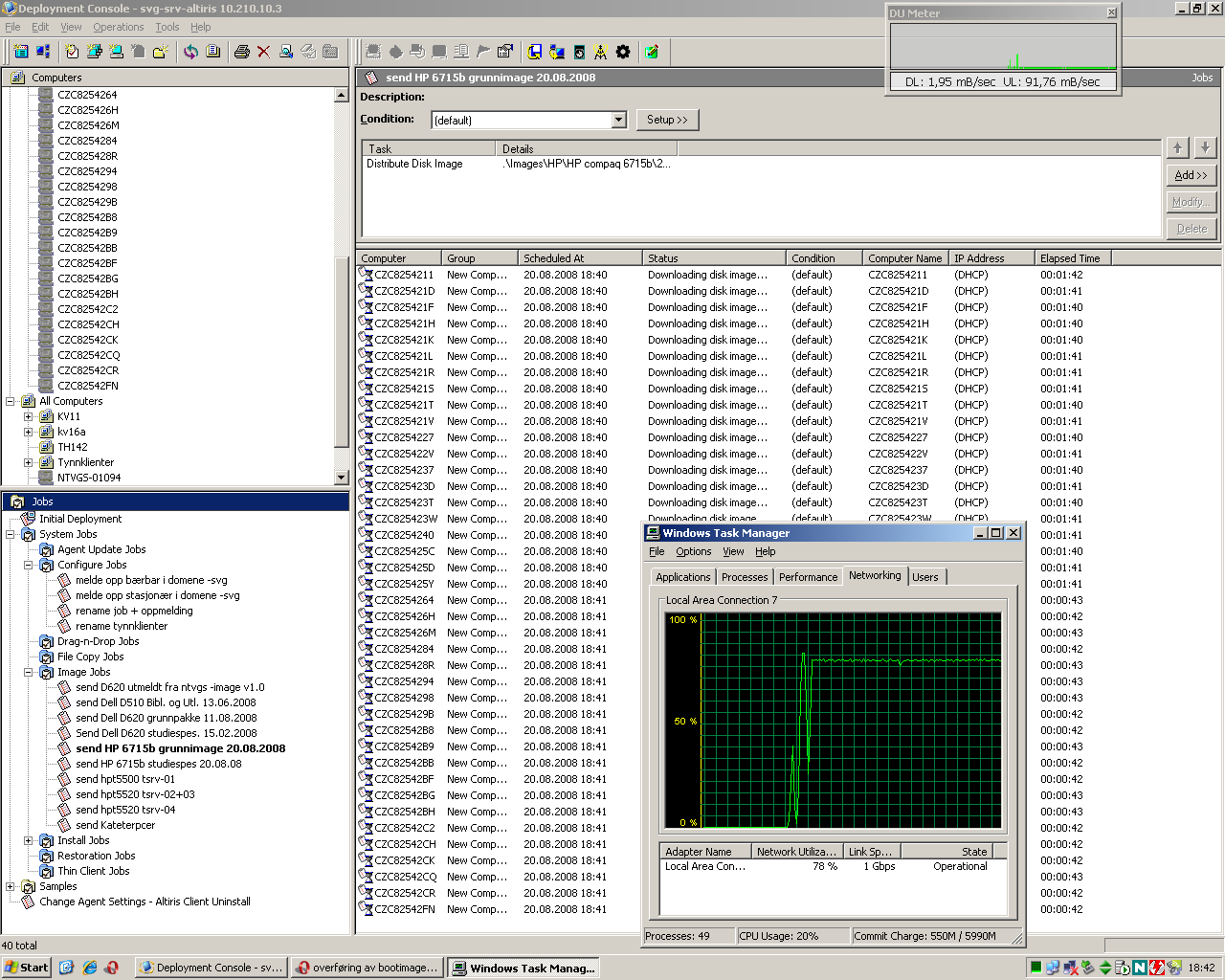This screenshot has height=980, width=1225.
Task: Open the Edit menu in Deployment Console
Action: click(x=40, y=27)
